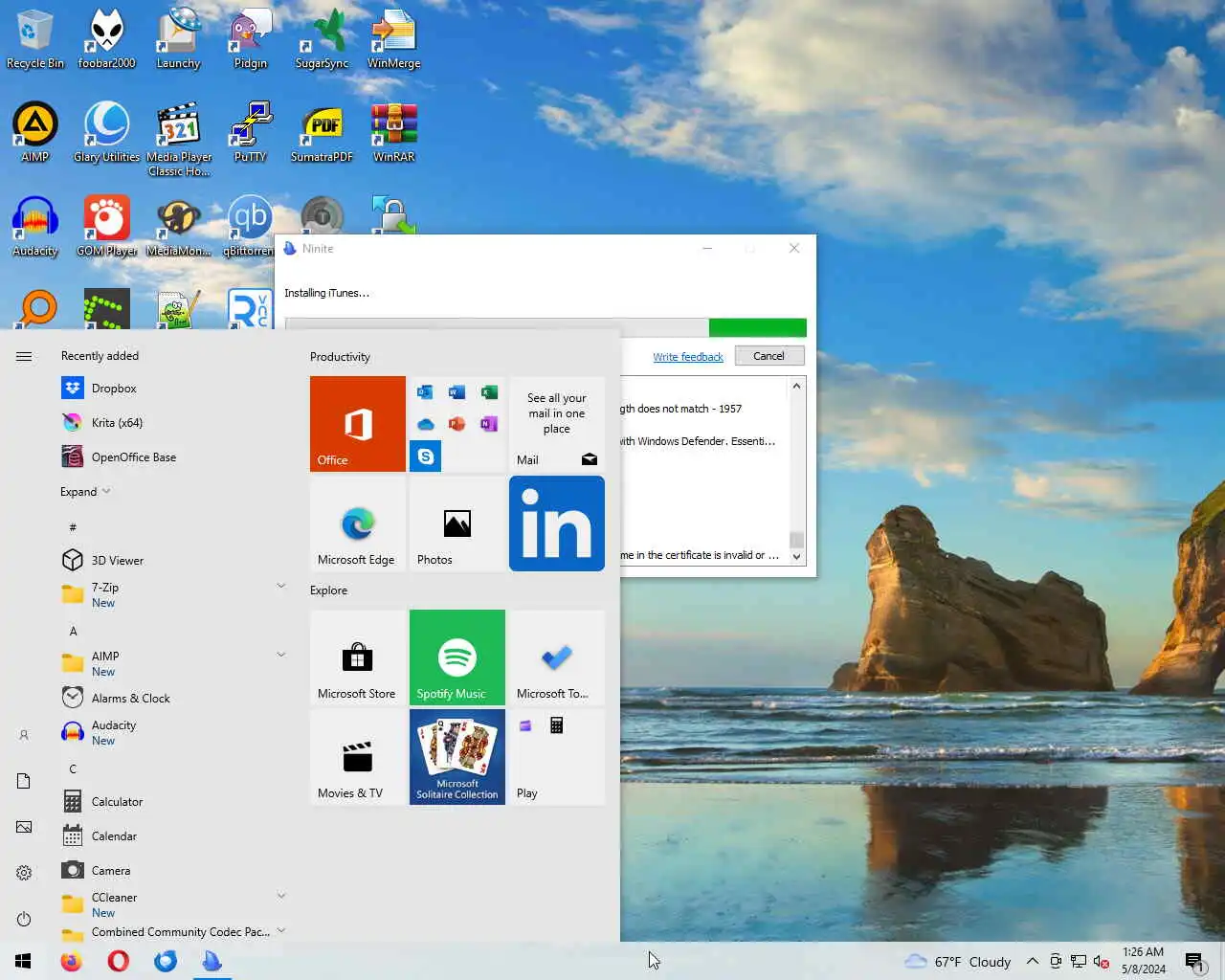
Task: Open the Ninite taskbar button
Action: click(x=212, y=961)
